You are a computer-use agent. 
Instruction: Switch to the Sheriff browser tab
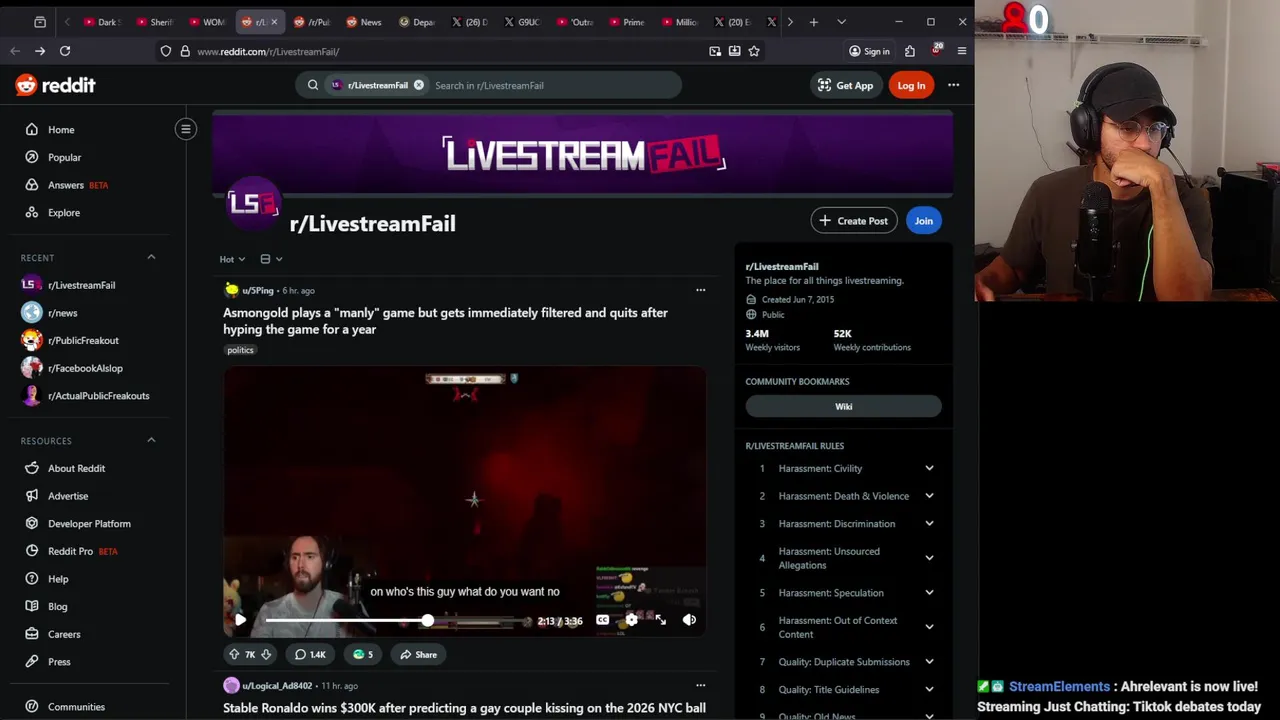click(154, 22)
